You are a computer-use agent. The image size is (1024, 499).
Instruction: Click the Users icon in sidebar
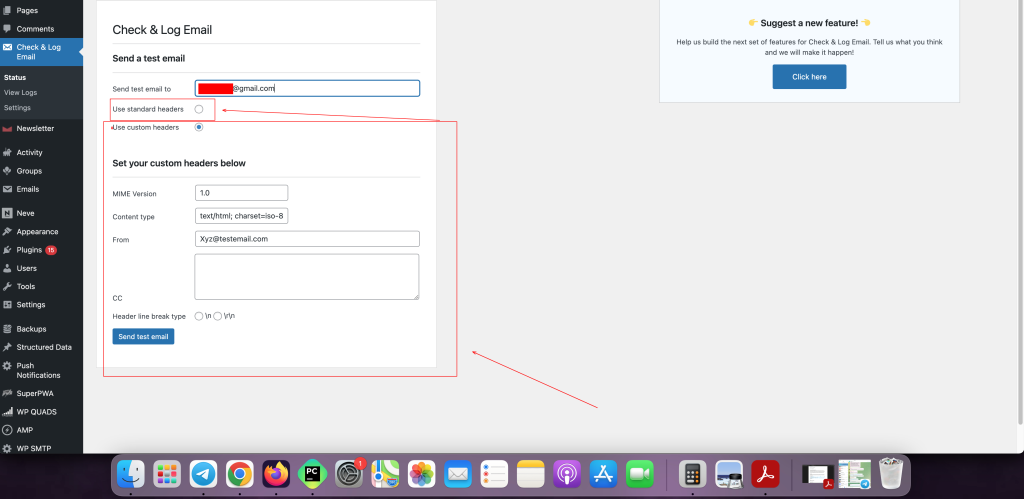(x=7, y=268)
